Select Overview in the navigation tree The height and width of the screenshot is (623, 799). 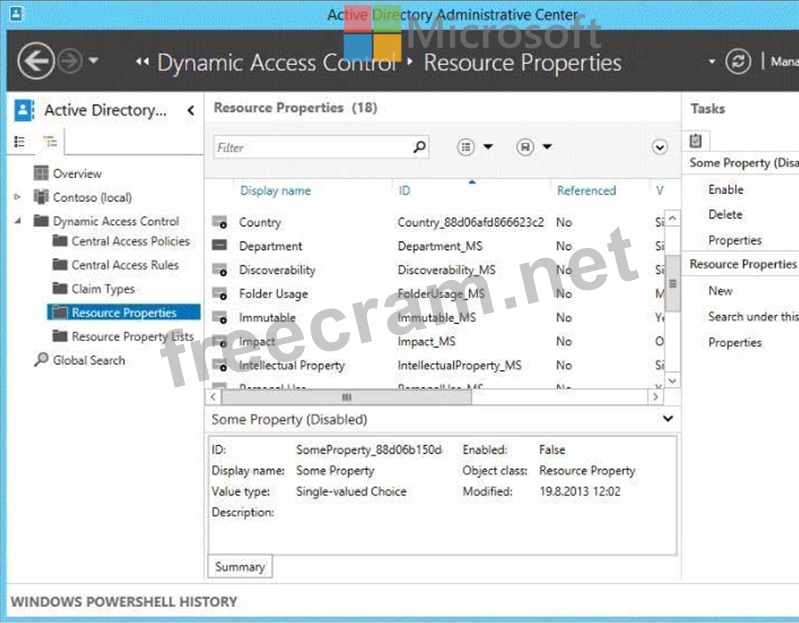click(x=77, y=174)
